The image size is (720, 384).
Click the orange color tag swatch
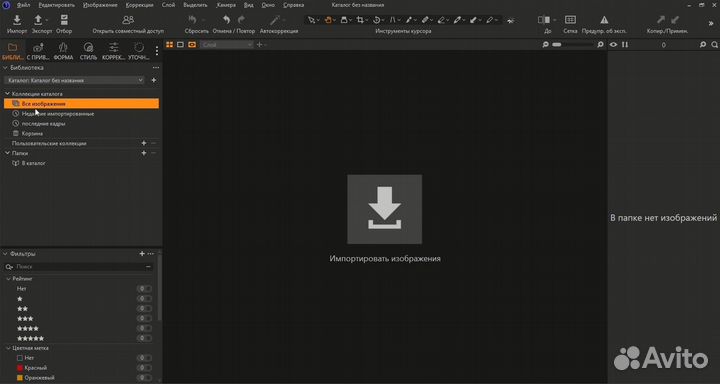click(20, 378)
